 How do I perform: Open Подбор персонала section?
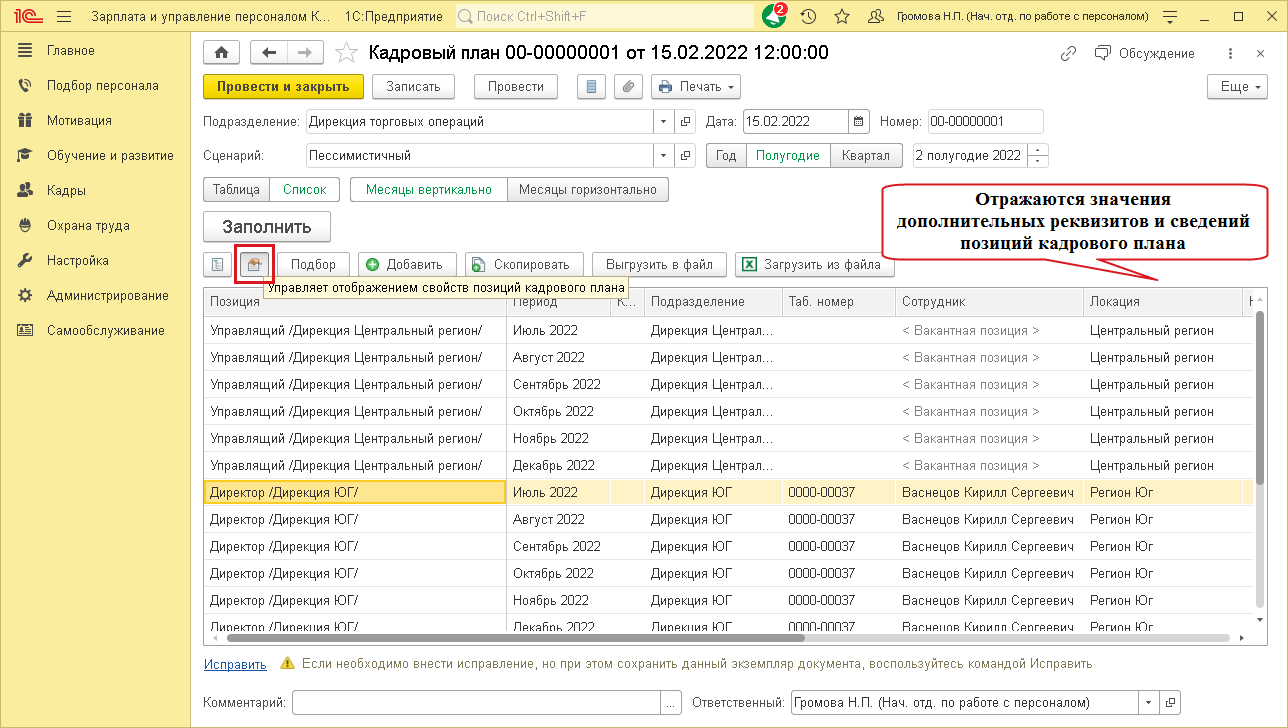102,85
